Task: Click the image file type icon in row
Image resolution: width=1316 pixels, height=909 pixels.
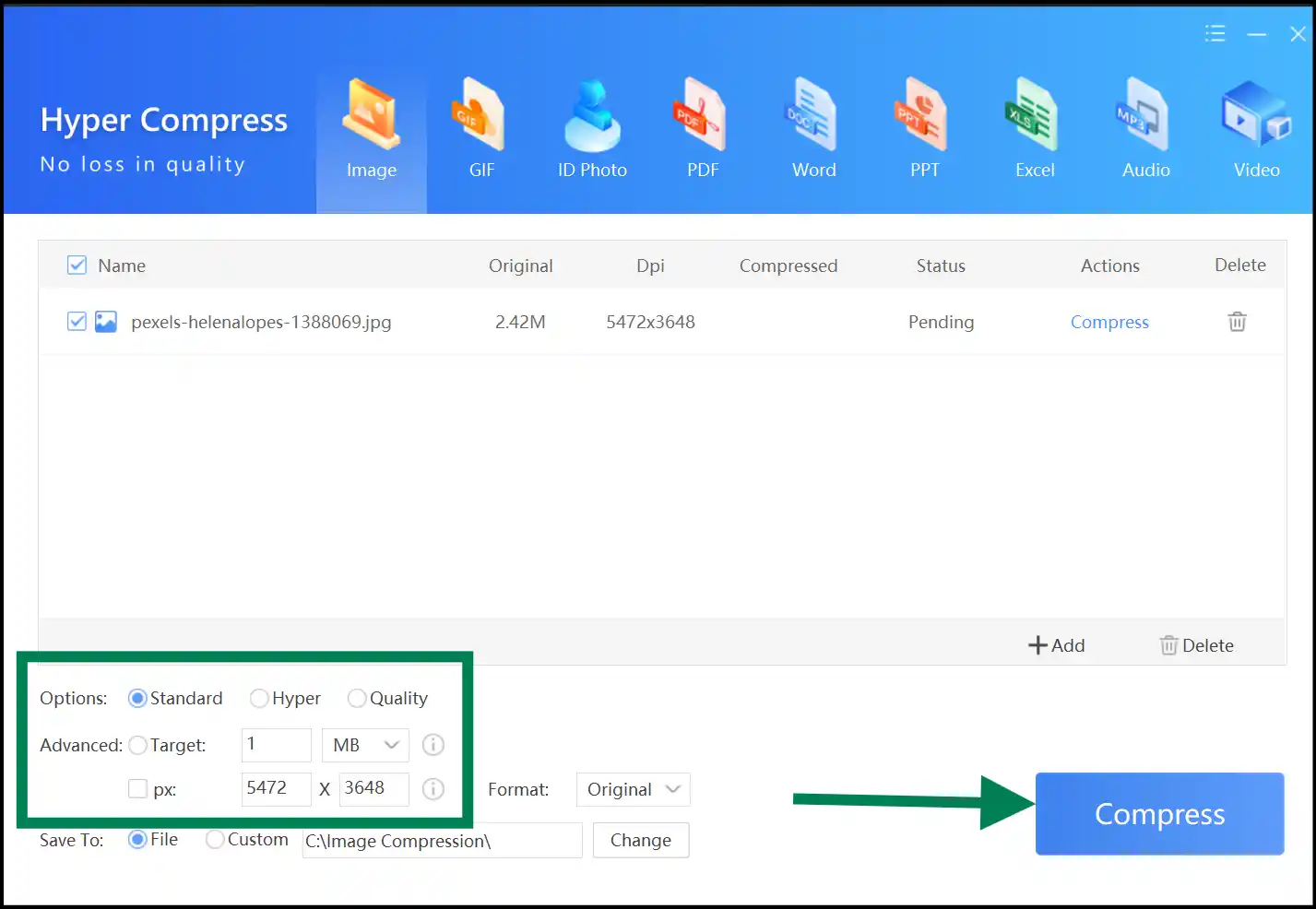Action: [106, 322]
